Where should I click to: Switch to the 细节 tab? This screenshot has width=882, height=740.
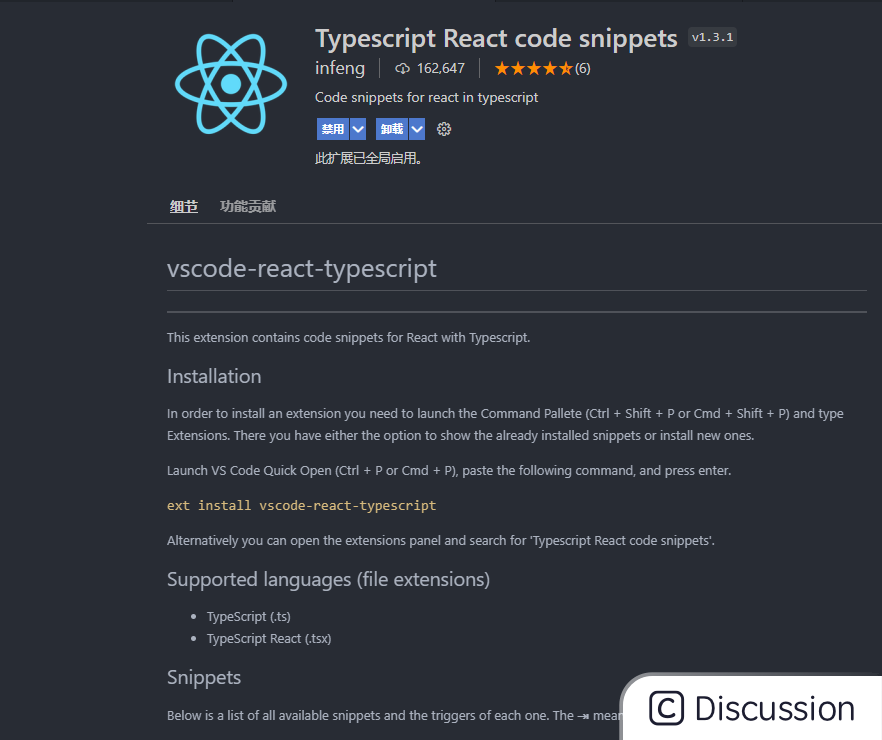184,206
